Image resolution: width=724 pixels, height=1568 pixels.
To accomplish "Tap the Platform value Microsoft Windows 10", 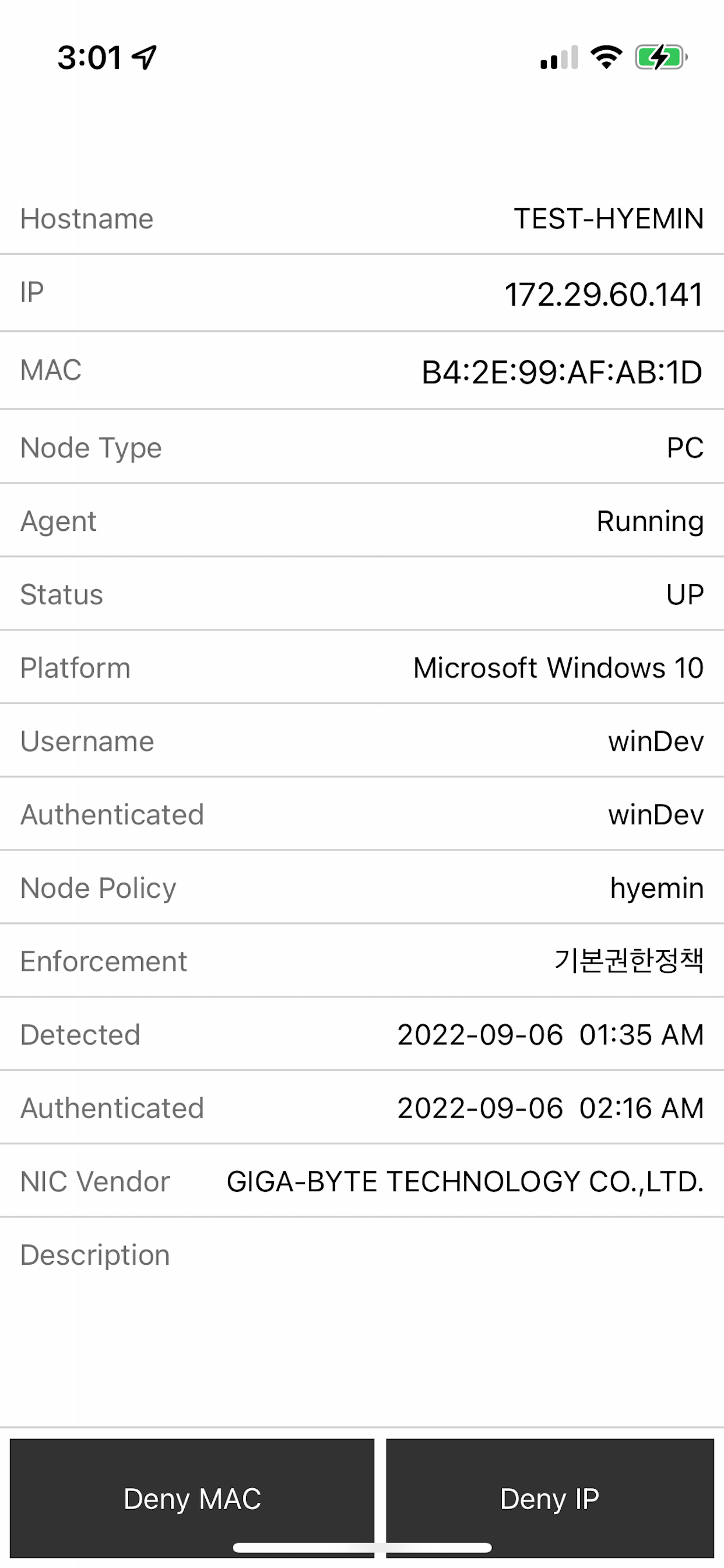I will 558,668.
